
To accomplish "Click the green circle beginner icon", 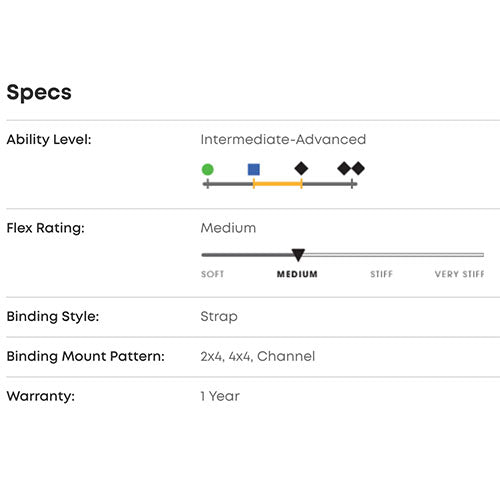I will point(208,169).
